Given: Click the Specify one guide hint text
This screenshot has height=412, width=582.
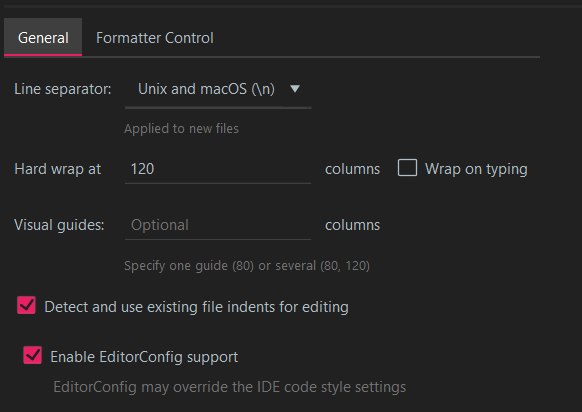Looking at the screenshot, I should [247, 266].
